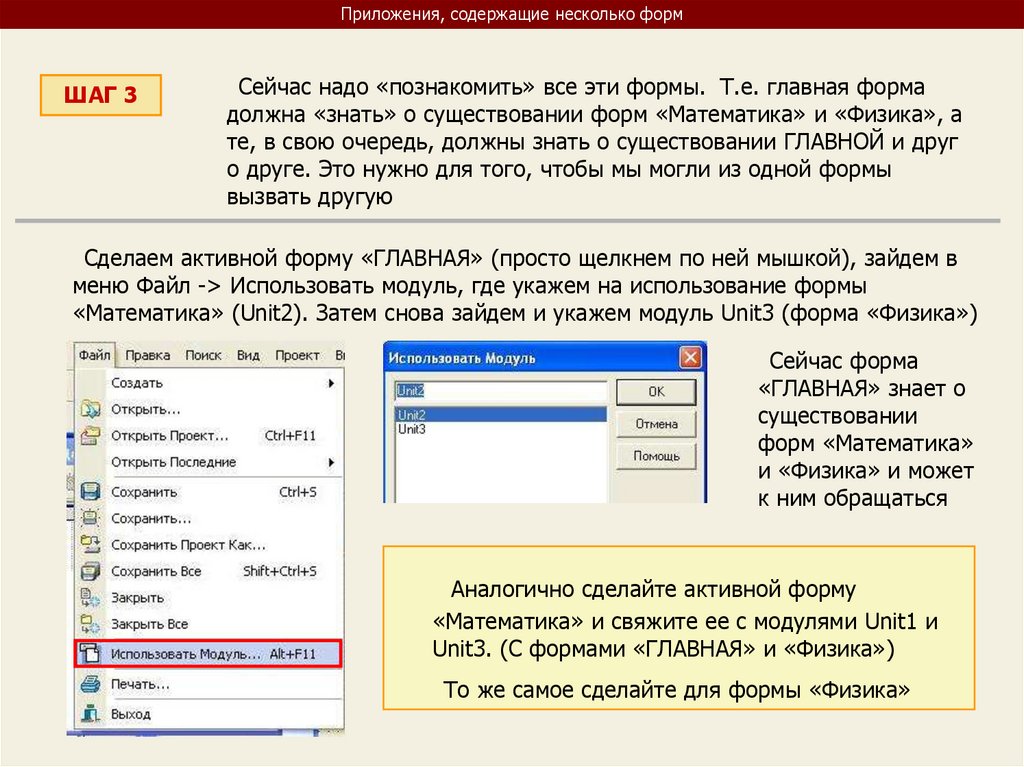
Task: Expand the Создать submenu arrow
Action: click(x=331, y=383)
